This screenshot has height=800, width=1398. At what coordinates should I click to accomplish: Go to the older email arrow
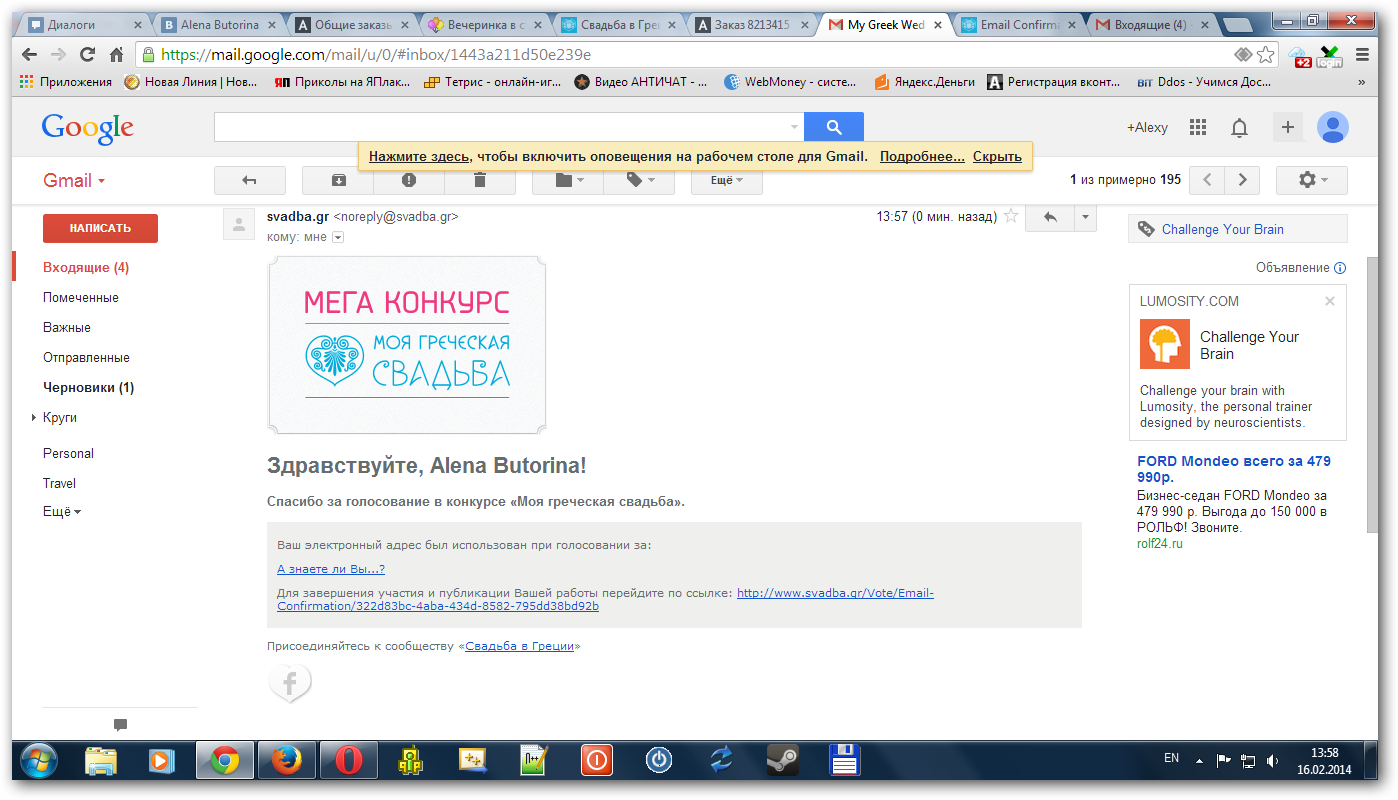click(1242, 180)
